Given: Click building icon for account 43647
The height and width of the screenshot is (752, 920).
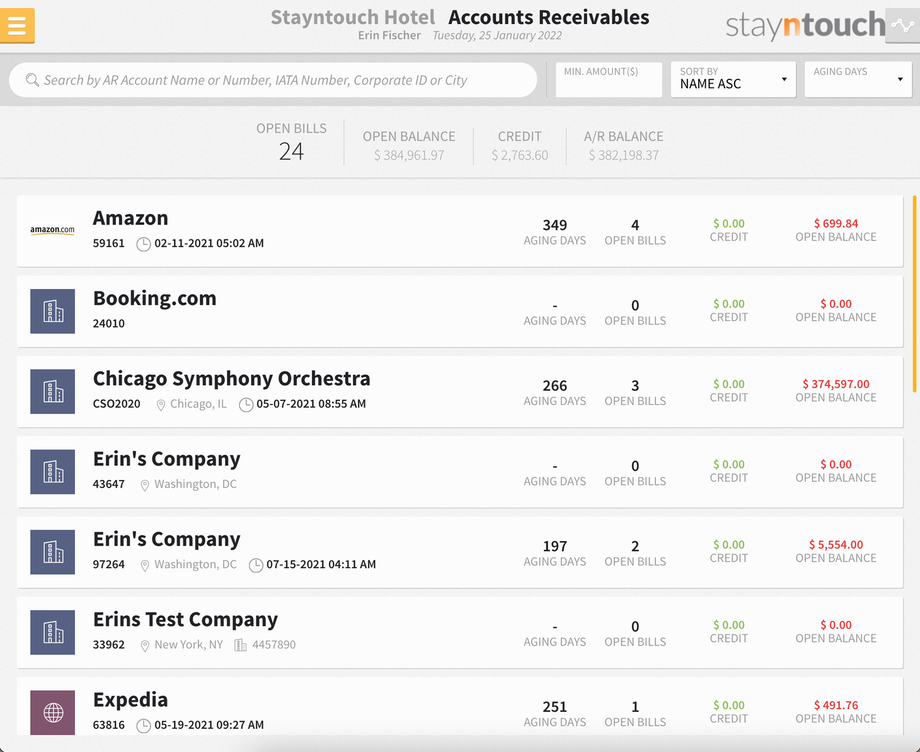Looking at the screenshot, I should tap(52, 472).
